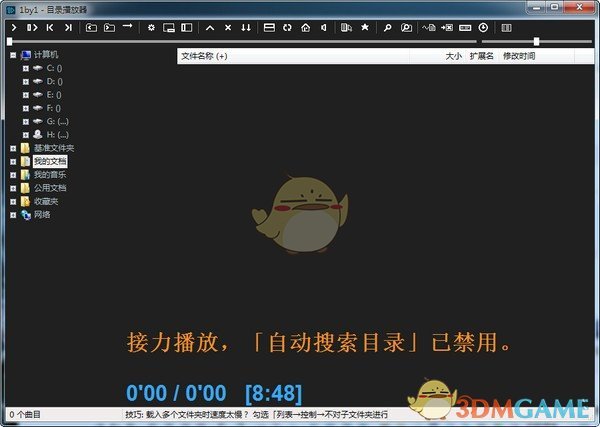Click the 0'00 / 0'00 time display
Image resolution: width=600 pixels, height=427 pixels.
pos(176,393)
